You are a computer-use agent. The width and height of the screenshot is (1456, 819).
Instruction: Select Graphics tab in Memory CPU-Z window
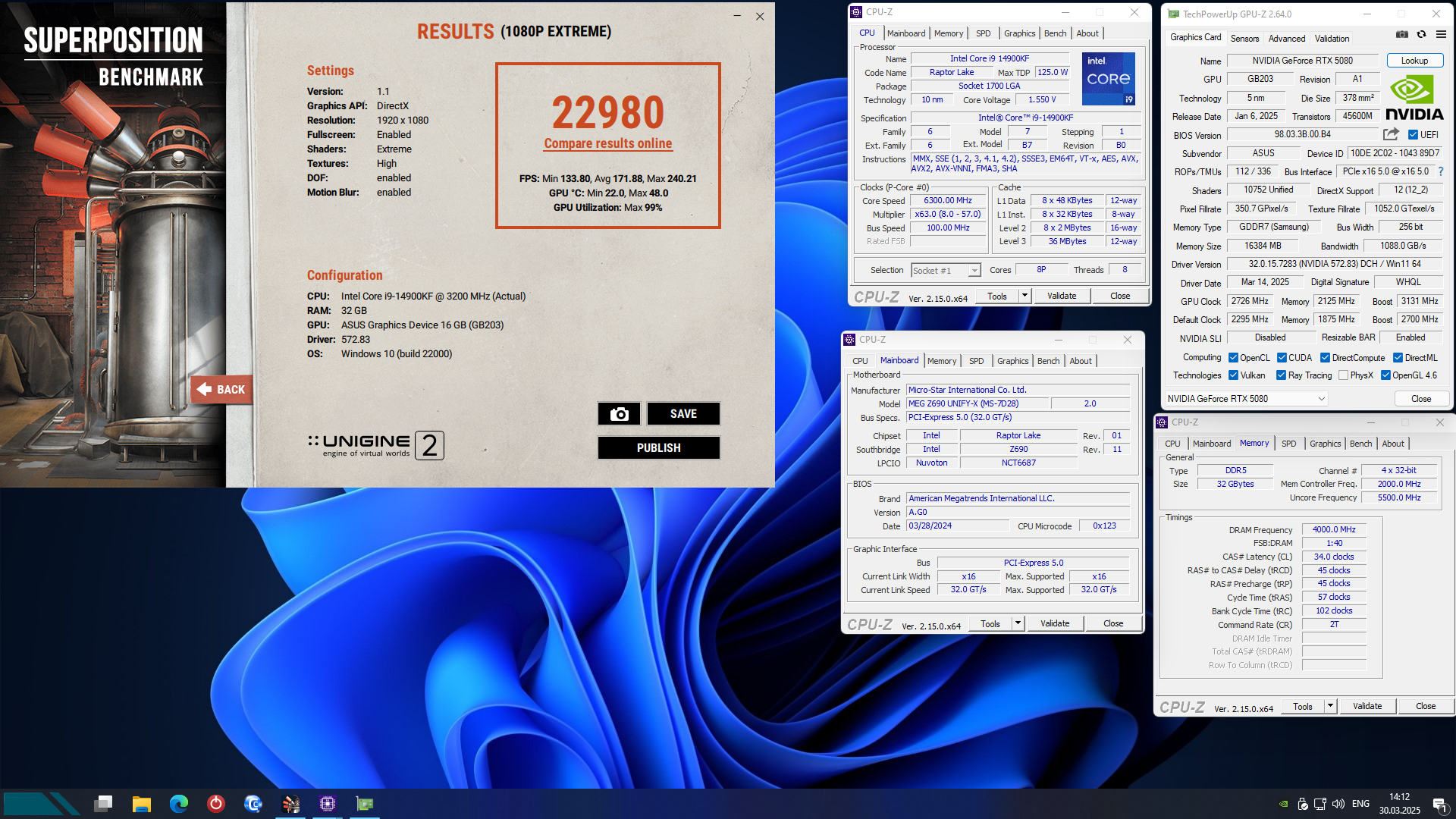(x=1325, y=444)
